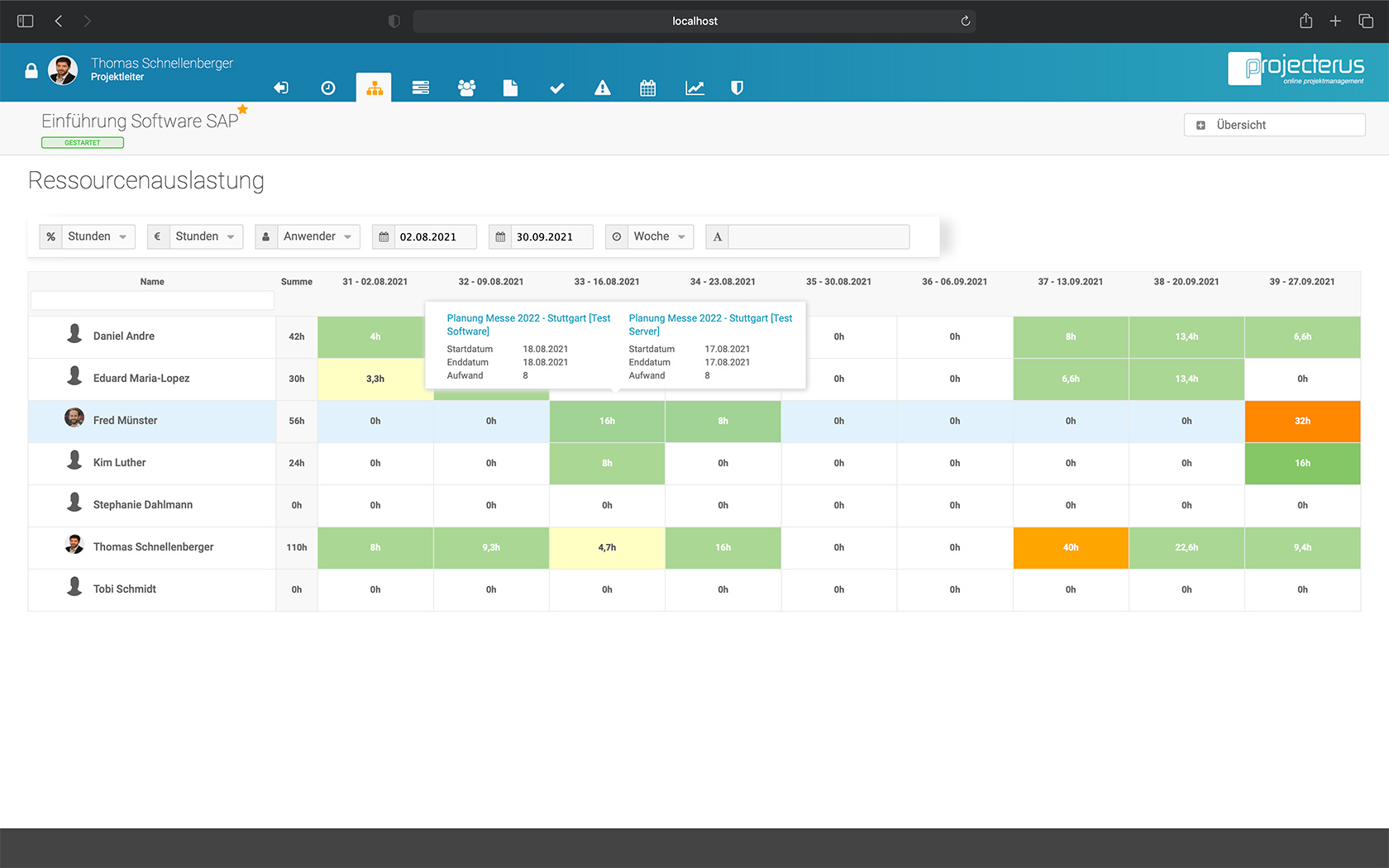Open the tasks checkmark icon
This screenshot has width=1389, height=868.
(556, 87)
